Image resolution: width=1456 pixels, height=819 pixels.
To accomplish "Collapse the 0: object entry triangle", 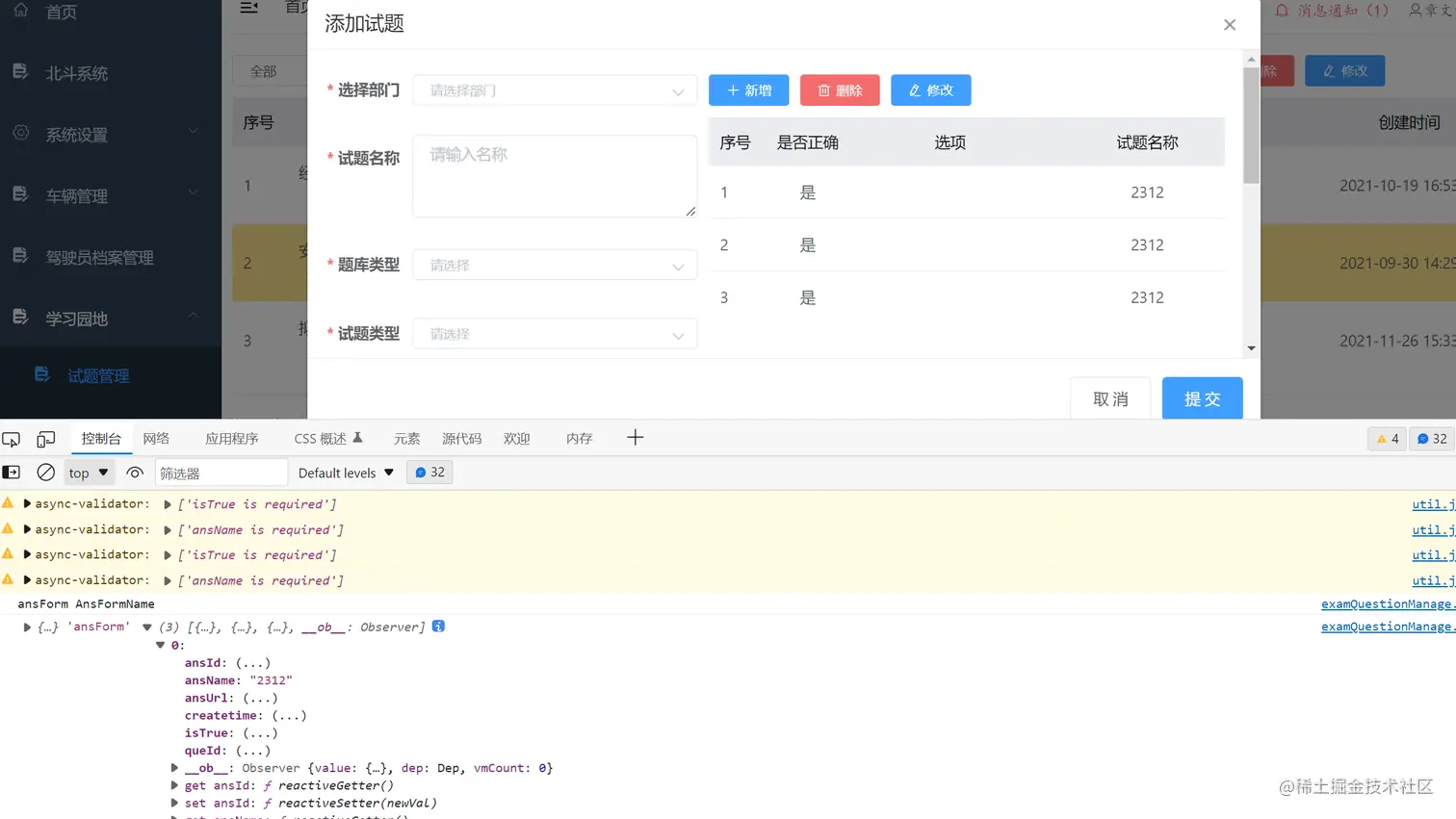I will 161,646.
